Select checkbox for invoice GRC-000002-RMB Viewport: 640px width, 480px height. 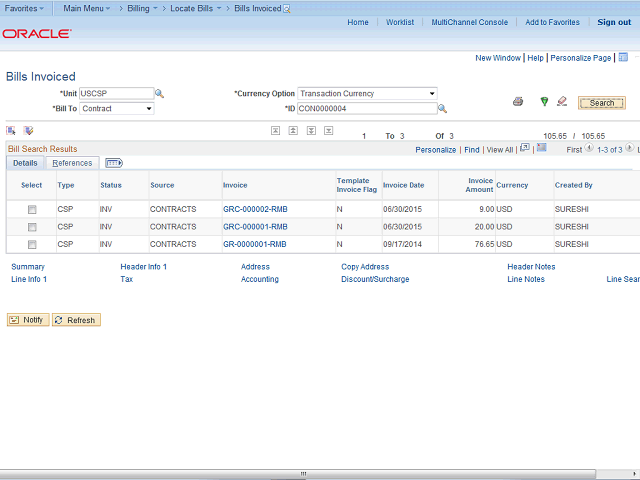tap(32, 210)
